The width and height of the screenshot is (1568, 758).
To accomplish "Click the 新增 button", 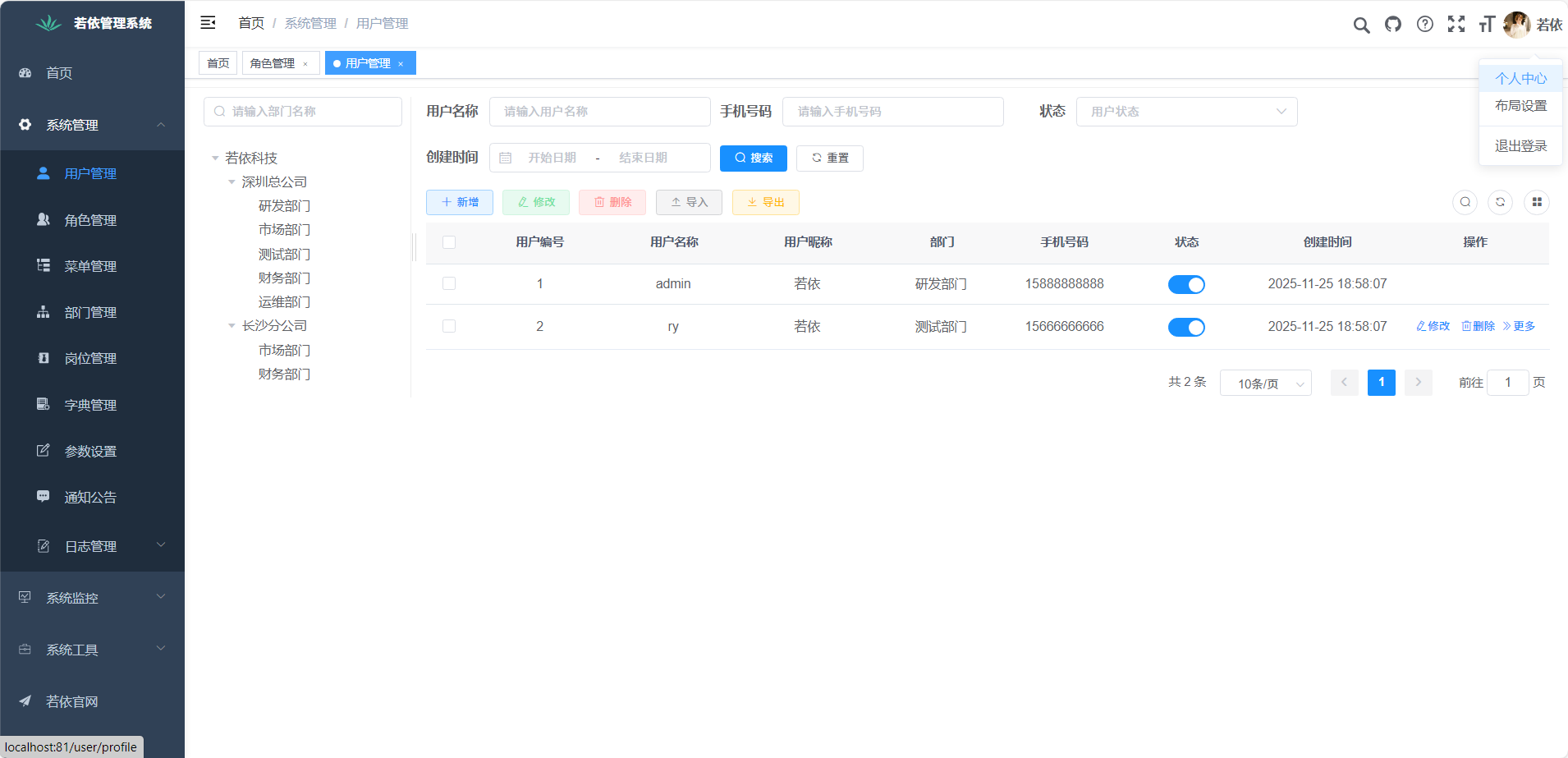I will tap(460, 202).
